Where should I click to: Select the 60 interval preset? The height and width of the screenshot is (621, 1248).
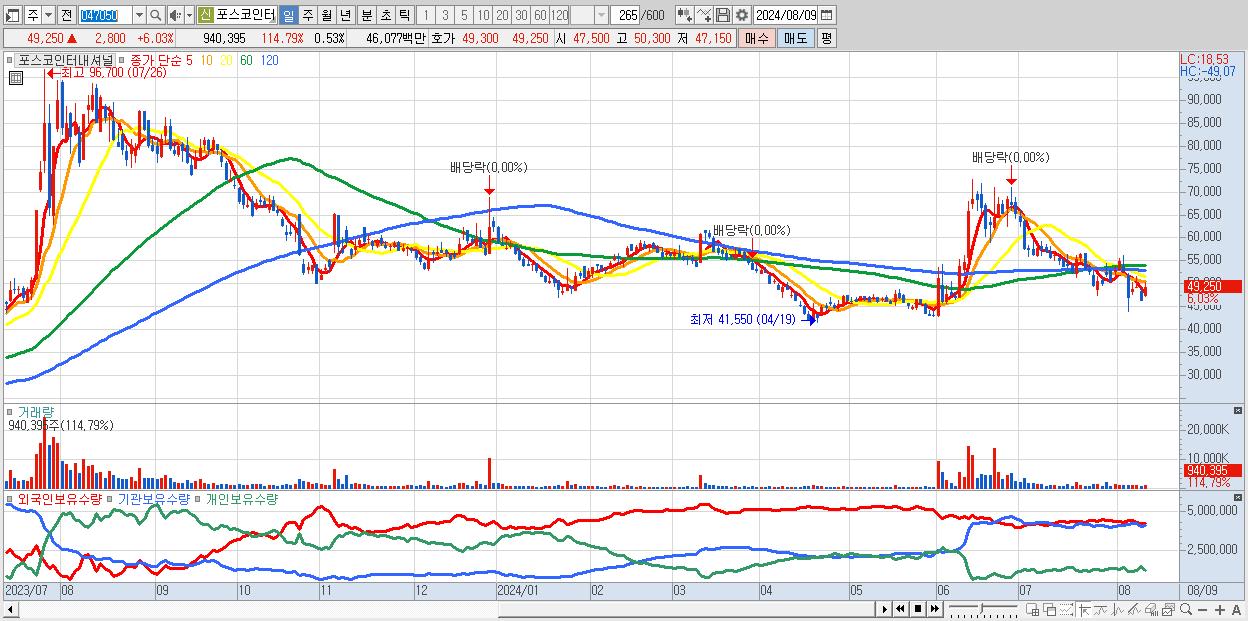(x=540, y=15)
